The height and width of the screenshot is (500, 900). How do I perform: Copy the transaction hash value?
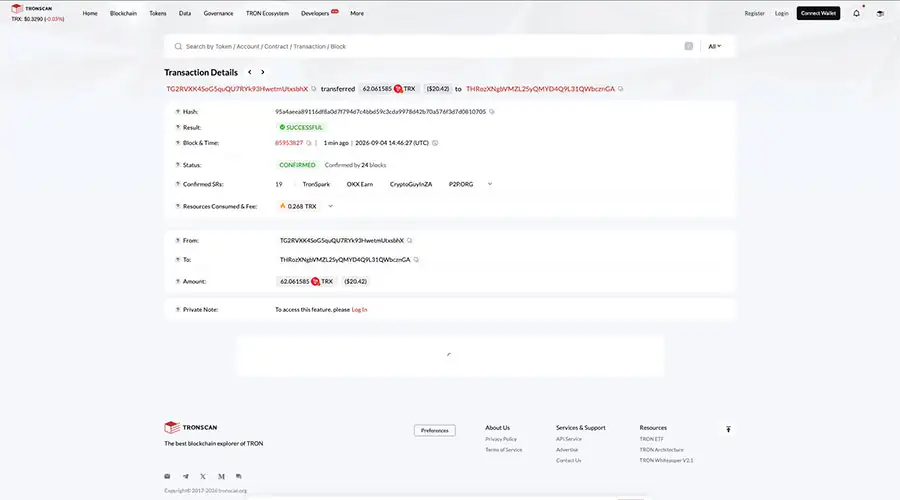(x=492, y=112)
